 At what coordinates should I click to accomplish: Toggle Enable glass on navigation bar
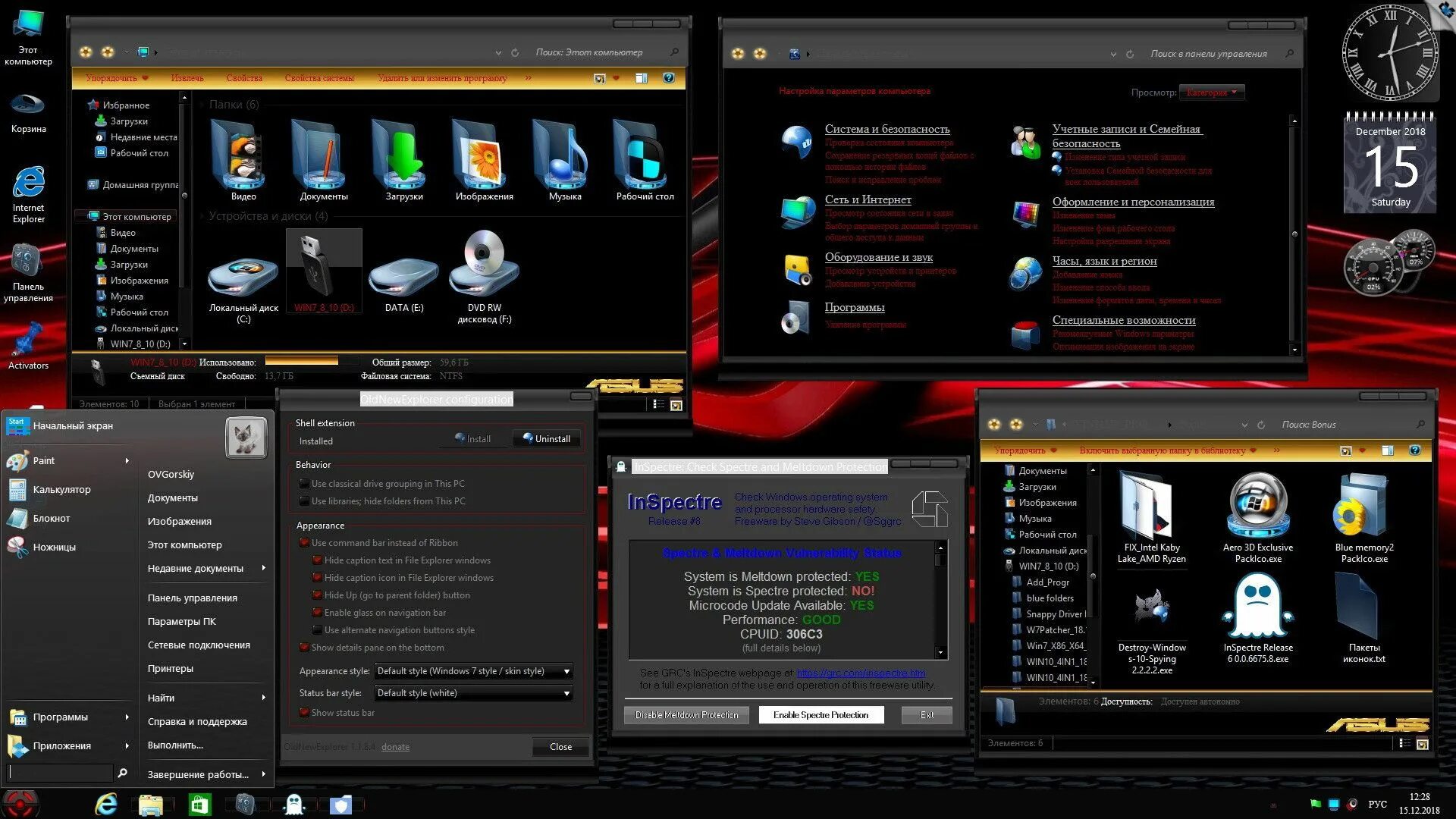coord(317,612)
